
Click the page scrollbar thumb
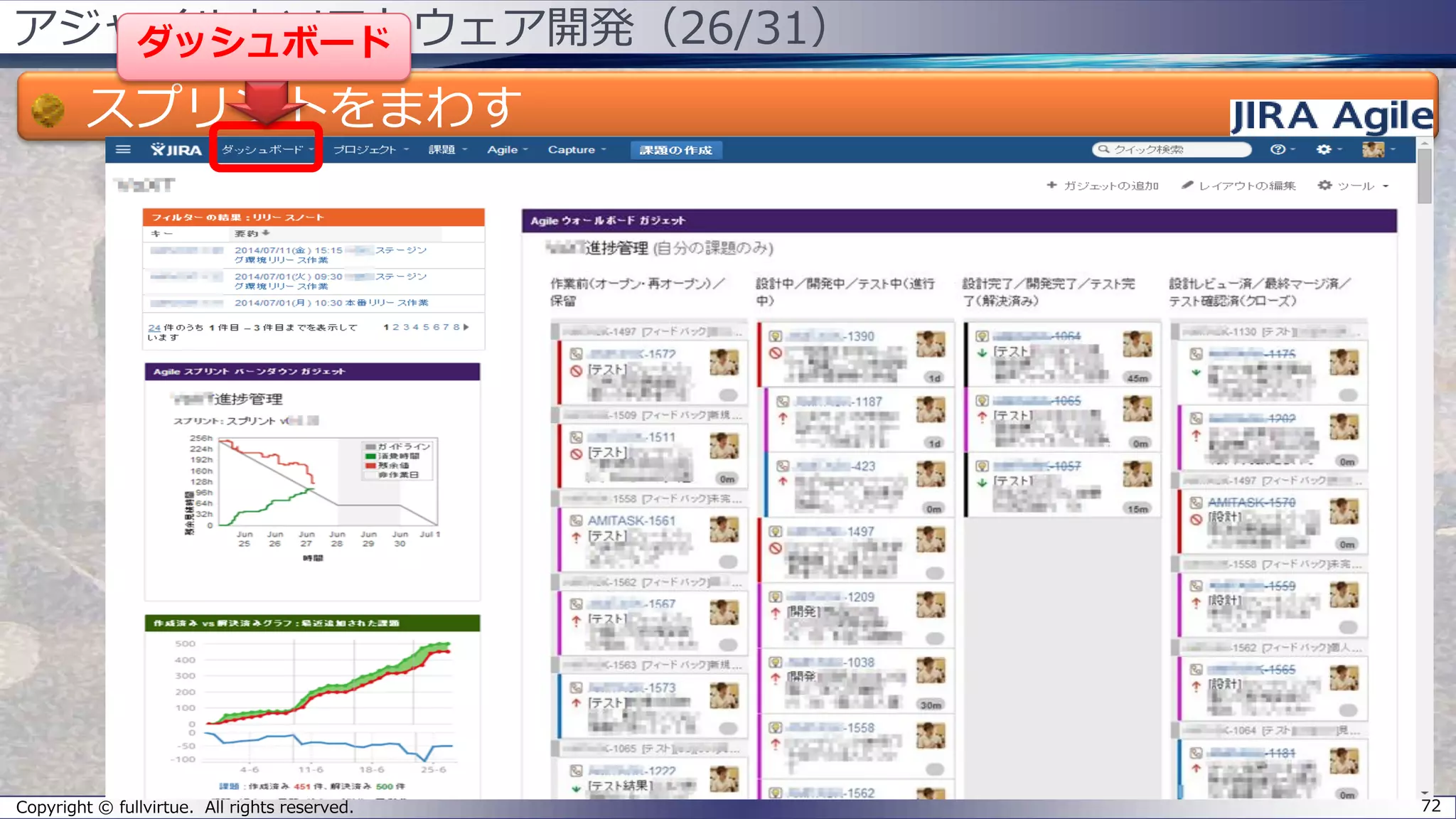point(1424,176)
